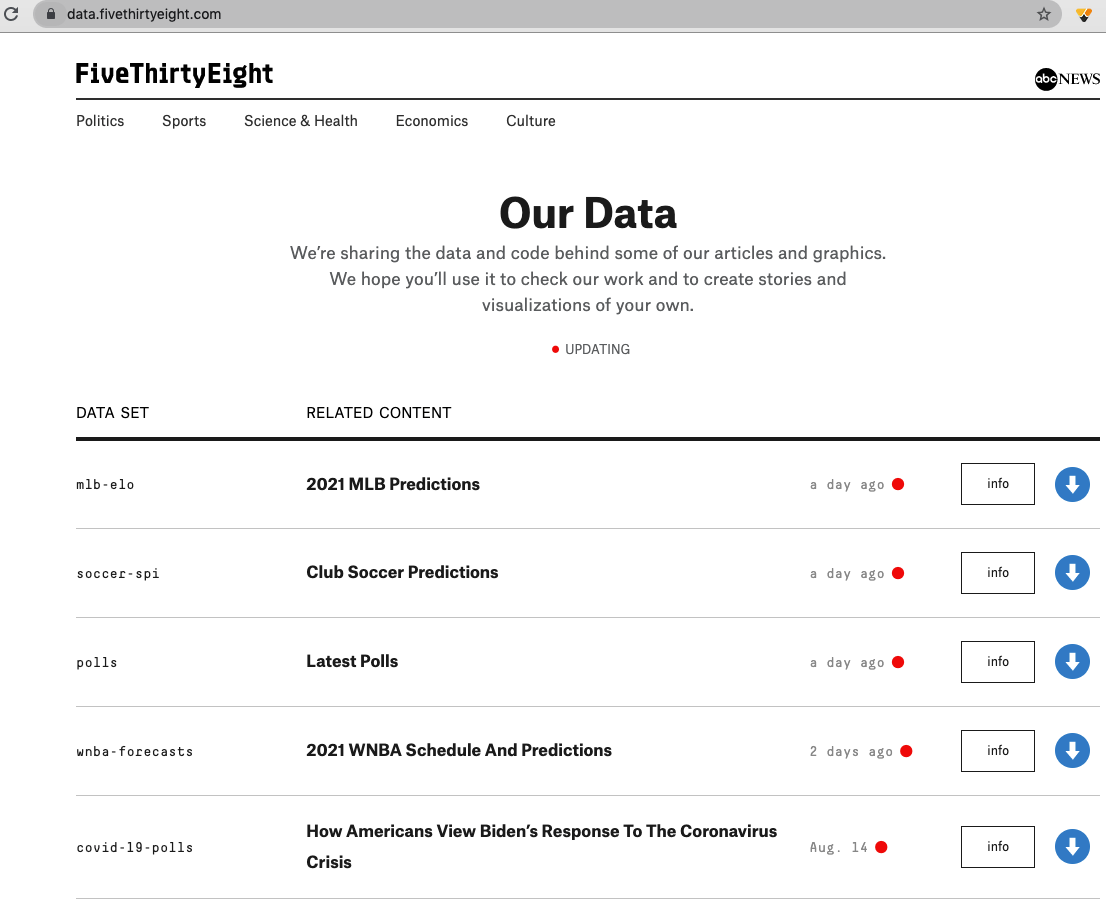This screenshot has width=1106, height=905.
Task: Bookmark this page with the star icon
Action: 1043,14
